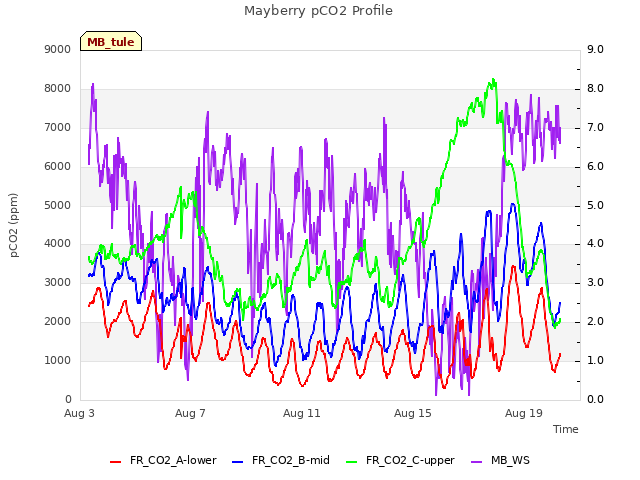Screen dimensions: 640x480
Task: Toggle the FR_CO2_A-lower legend label
Action: click(x=173, y=460)
